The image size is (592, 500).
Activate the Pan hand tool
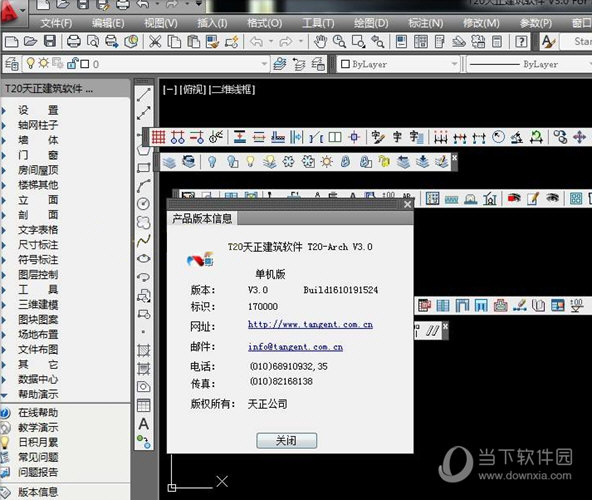coord(320,42)
